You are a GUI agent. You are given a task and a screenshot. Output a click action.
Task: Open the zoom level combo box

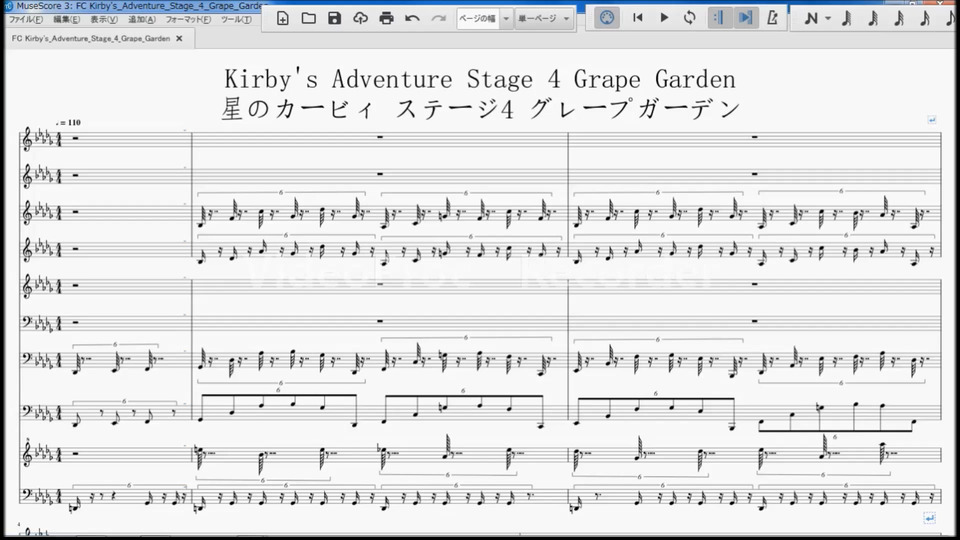click(484, 18)
